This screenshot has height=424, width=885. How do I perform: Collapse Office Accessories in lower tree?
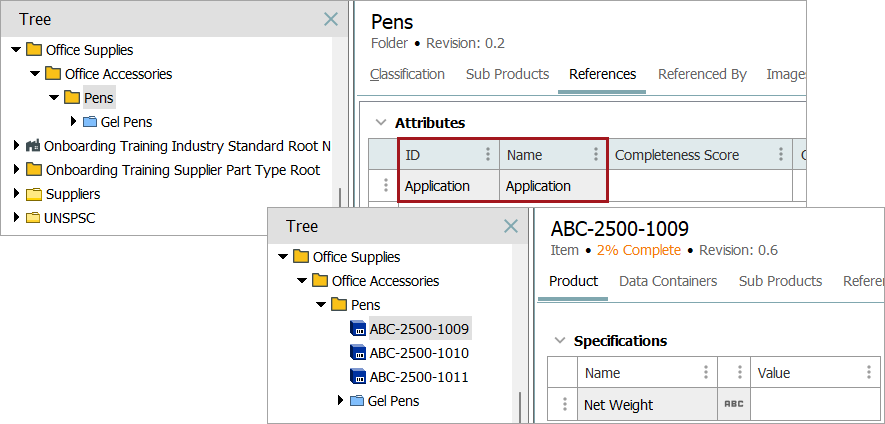(x=302, y=281)
